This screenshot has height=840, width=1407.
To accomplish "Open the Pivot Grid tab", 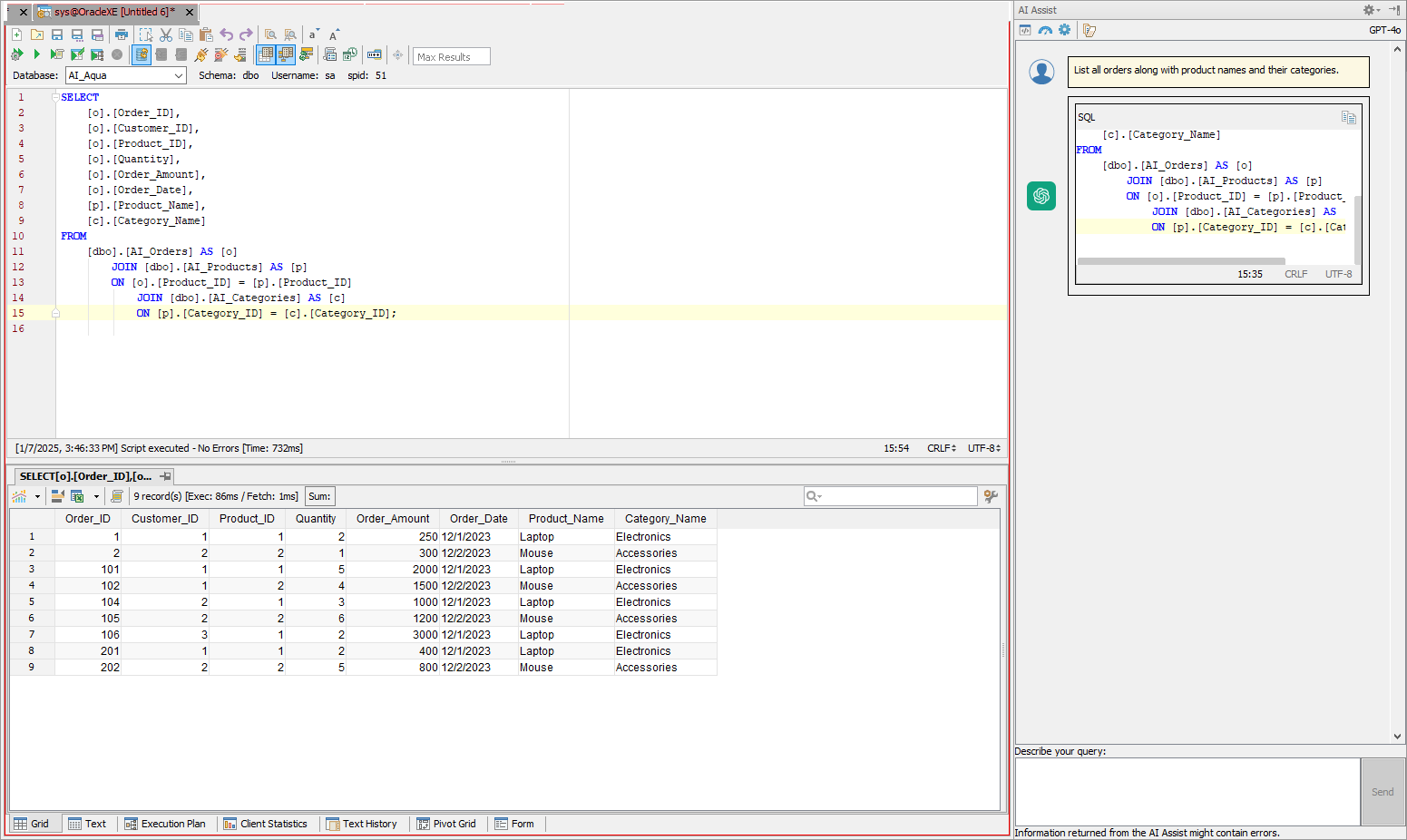I will pos(446,824).
